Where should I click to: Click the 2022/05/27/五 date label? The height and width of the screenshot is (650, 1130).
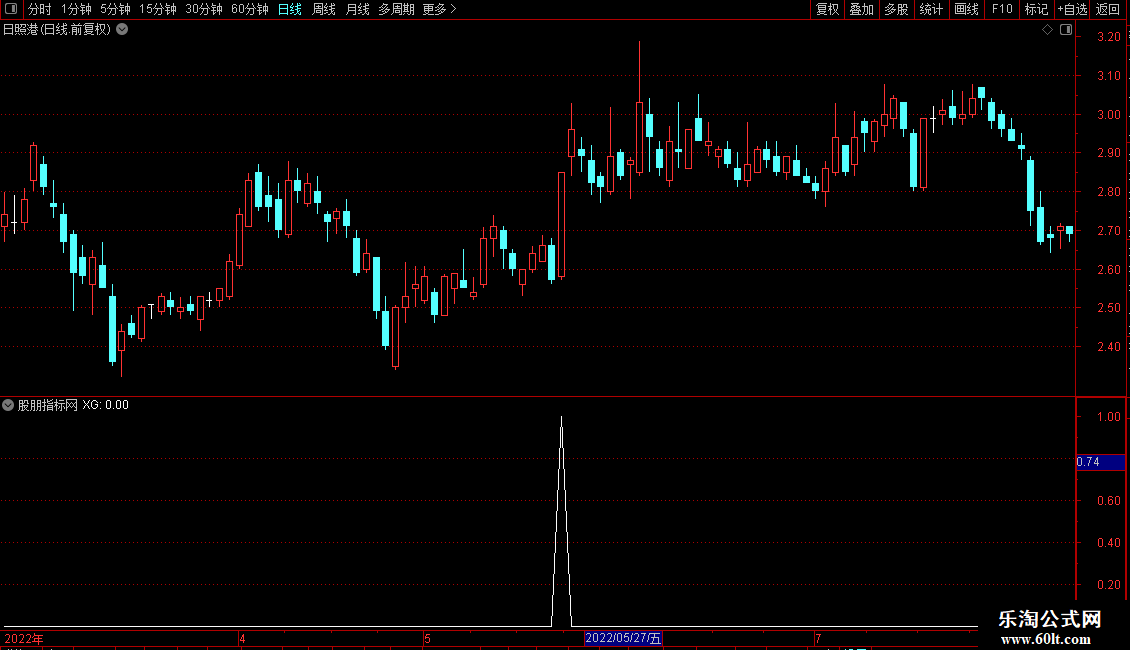(x=623, y=638)
